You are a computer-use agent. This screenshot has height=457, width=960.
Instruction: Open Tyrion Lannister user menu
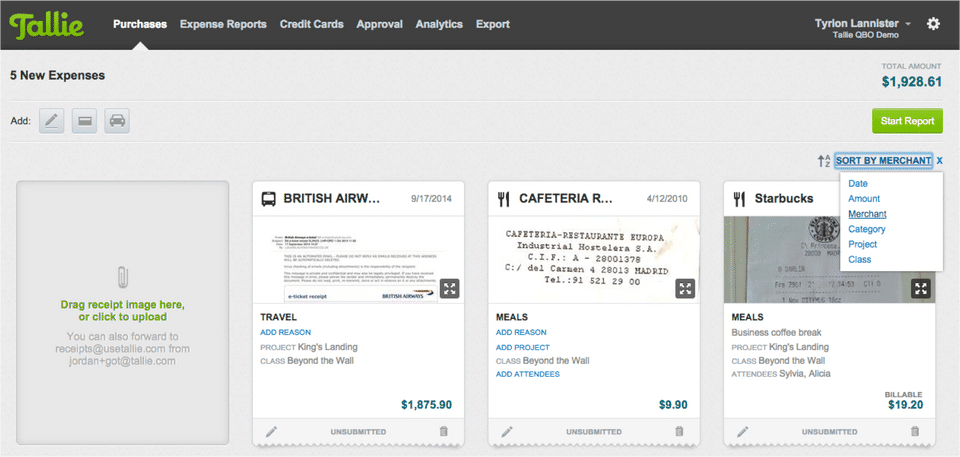[x=862, y=23]
